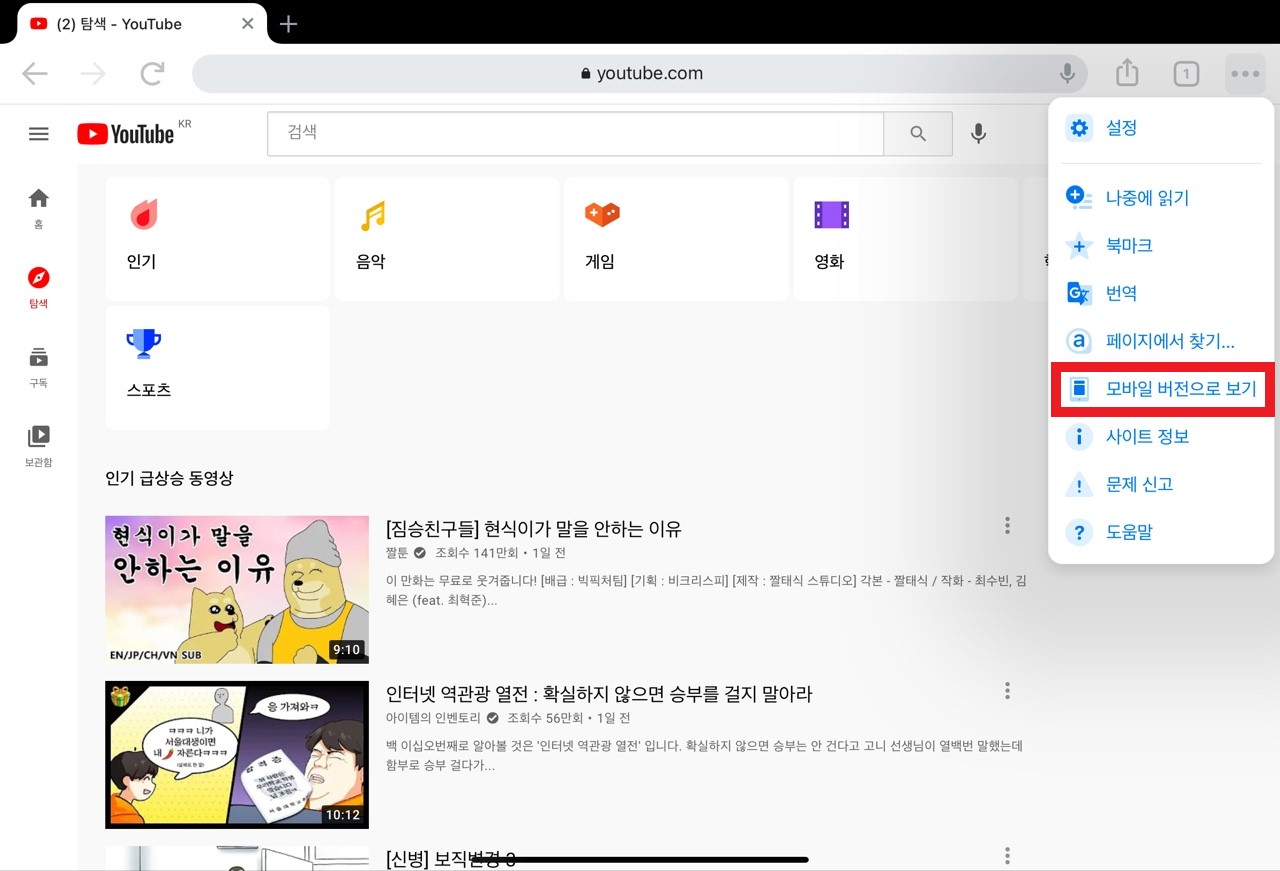Click the youtube.com address bar
The width and height of the screenshot is (1280, 871).
click(x=640, y=73)
